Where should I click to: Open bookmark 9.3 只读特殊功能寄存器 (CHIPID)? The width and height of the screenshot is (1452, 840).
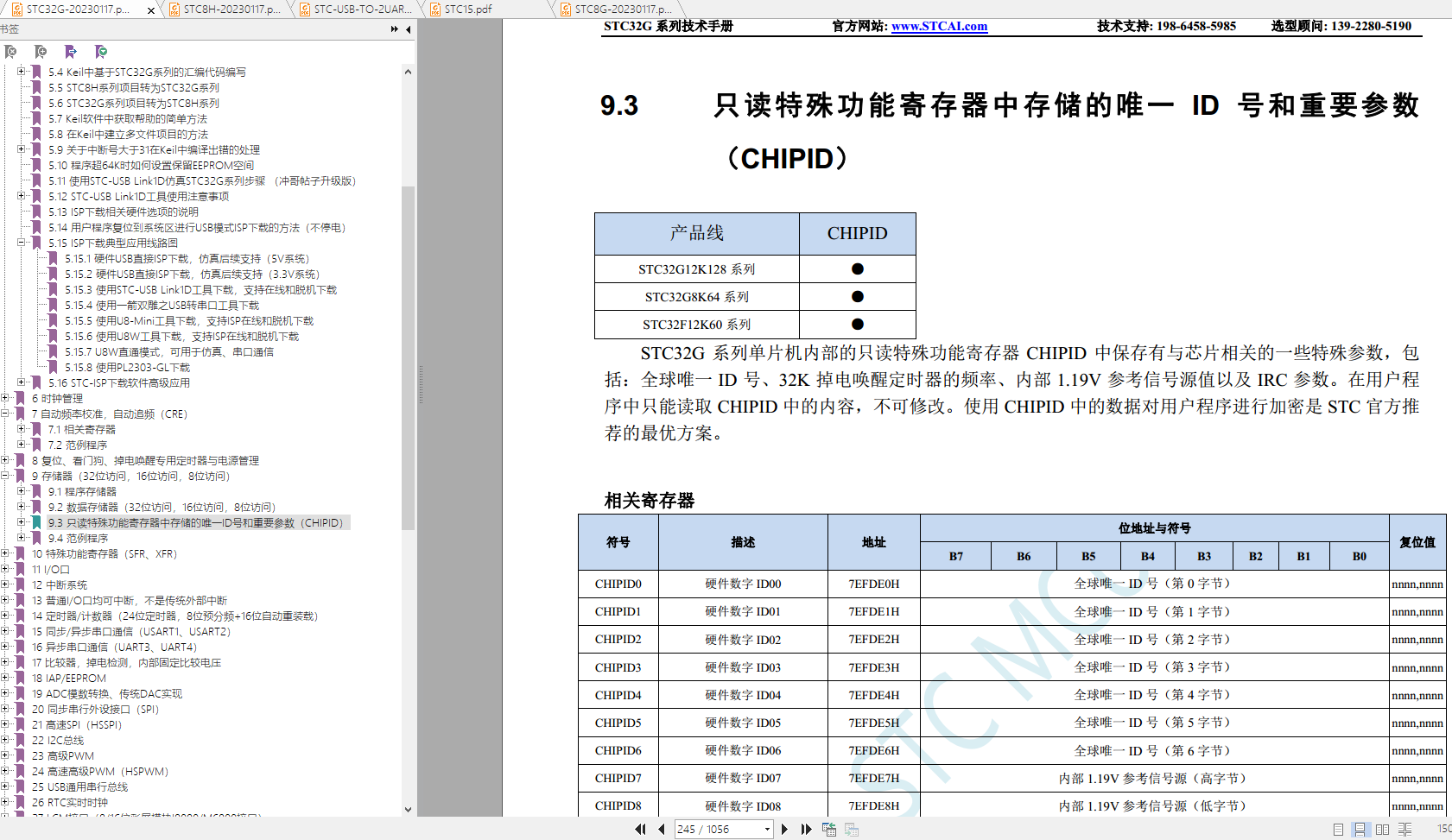pyautogui.click(x=196, y=522)
